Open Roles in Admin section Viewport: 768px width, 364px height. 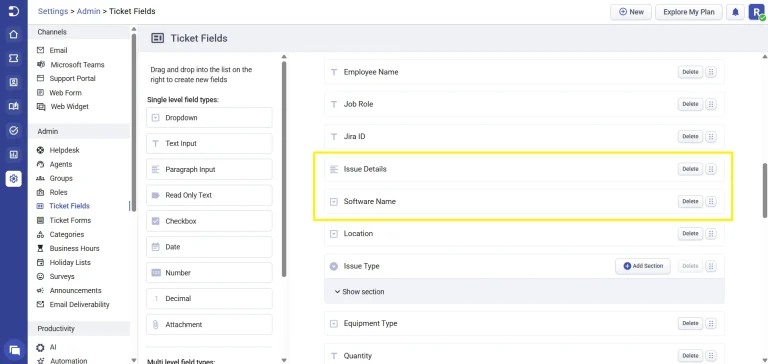[58, 193]
